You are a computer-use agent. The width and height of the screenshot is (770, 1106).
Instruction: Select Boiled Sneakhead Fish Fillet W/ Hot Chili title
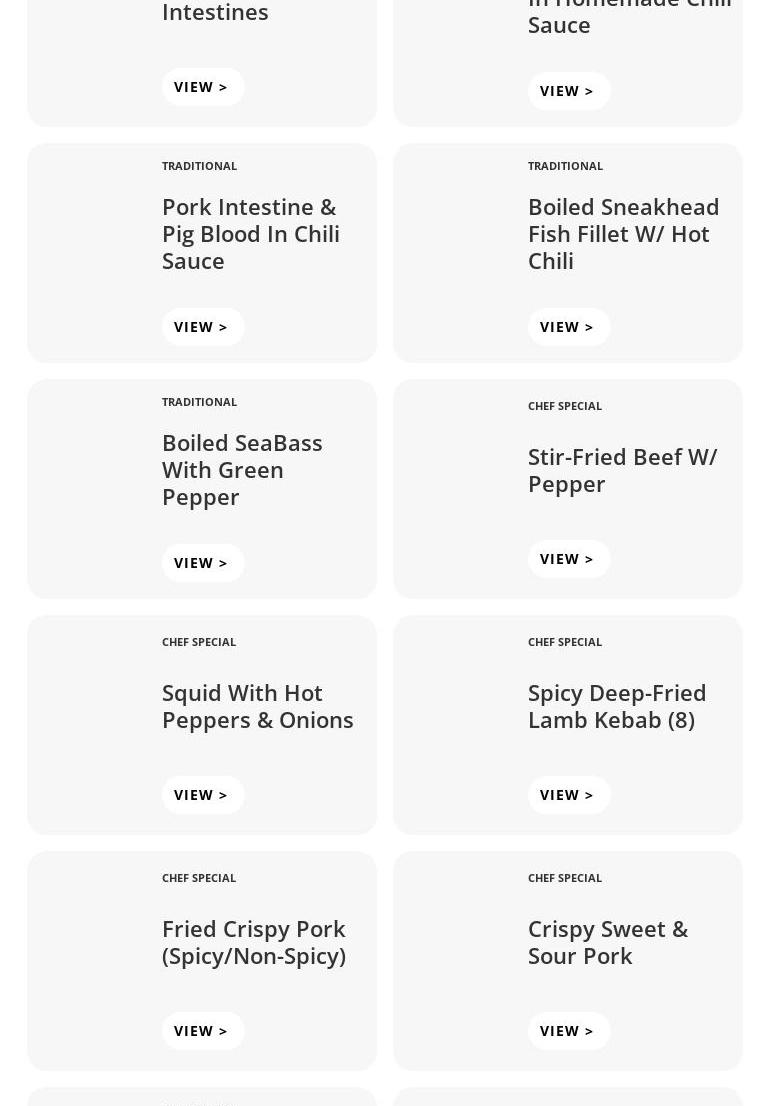(623, 233)
